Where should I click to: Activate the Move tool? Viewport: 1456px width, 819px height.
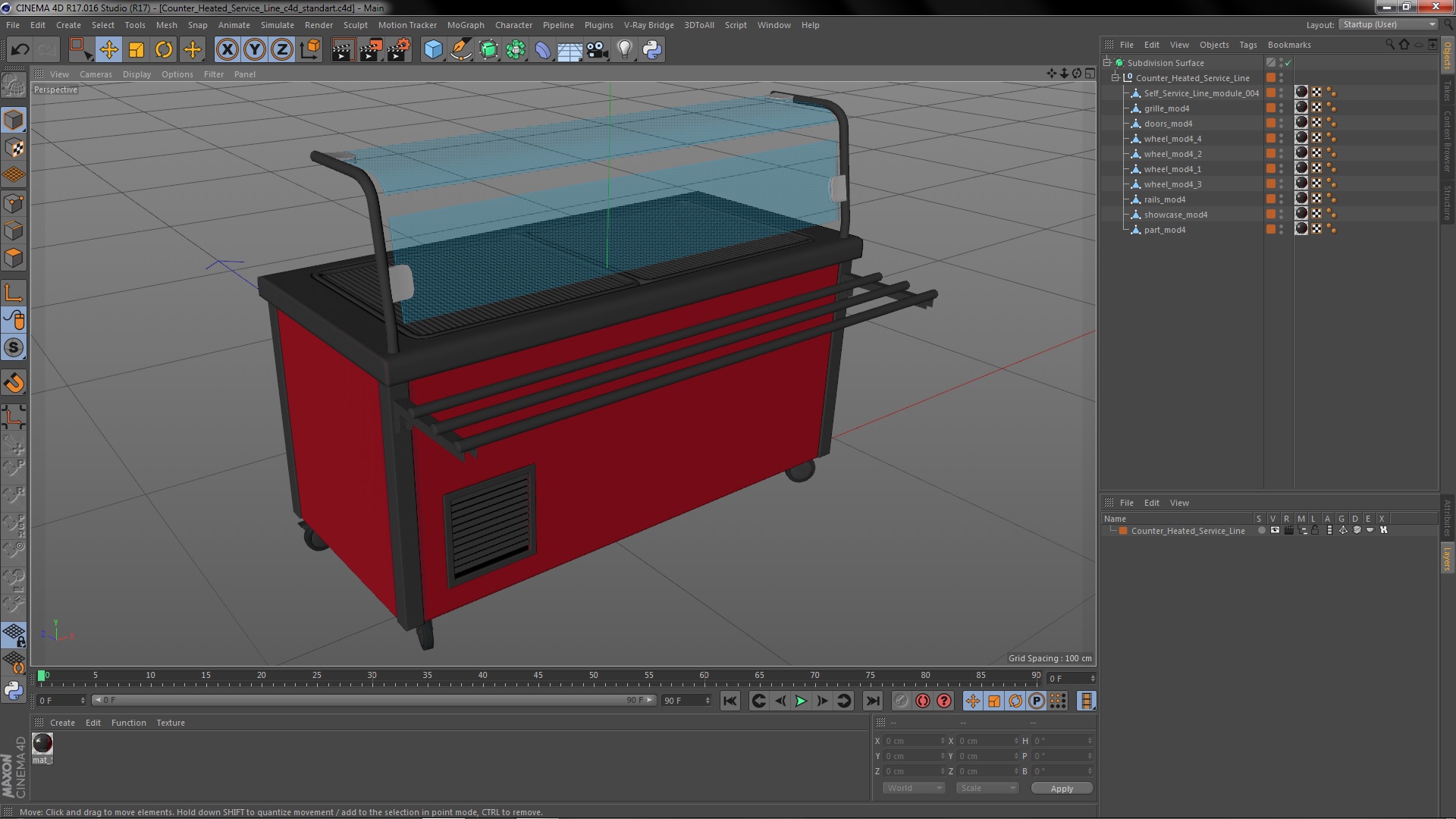(108, 50)
